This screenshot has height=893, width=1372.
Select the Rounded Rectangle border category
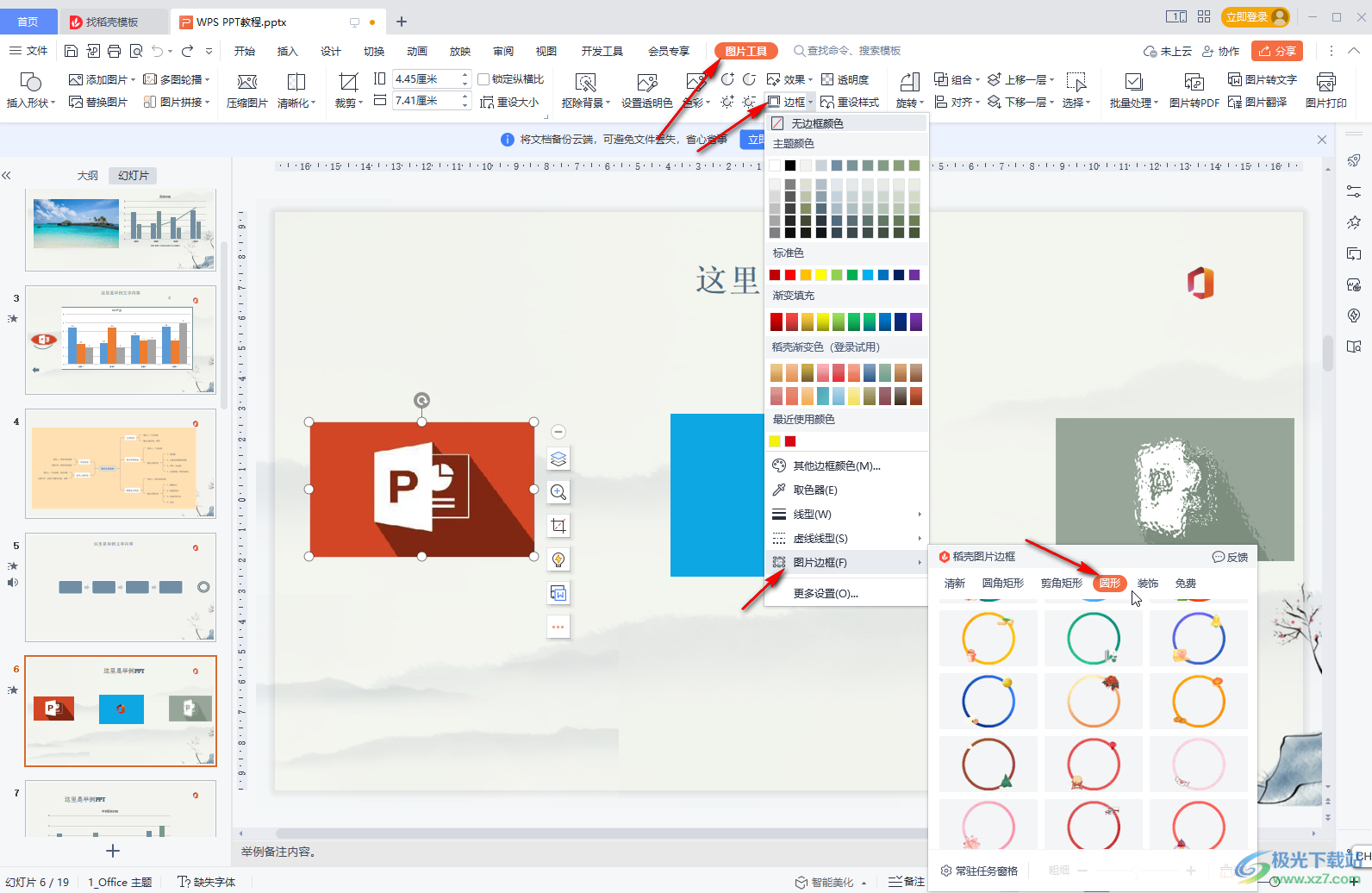[x=1003, y=583]
